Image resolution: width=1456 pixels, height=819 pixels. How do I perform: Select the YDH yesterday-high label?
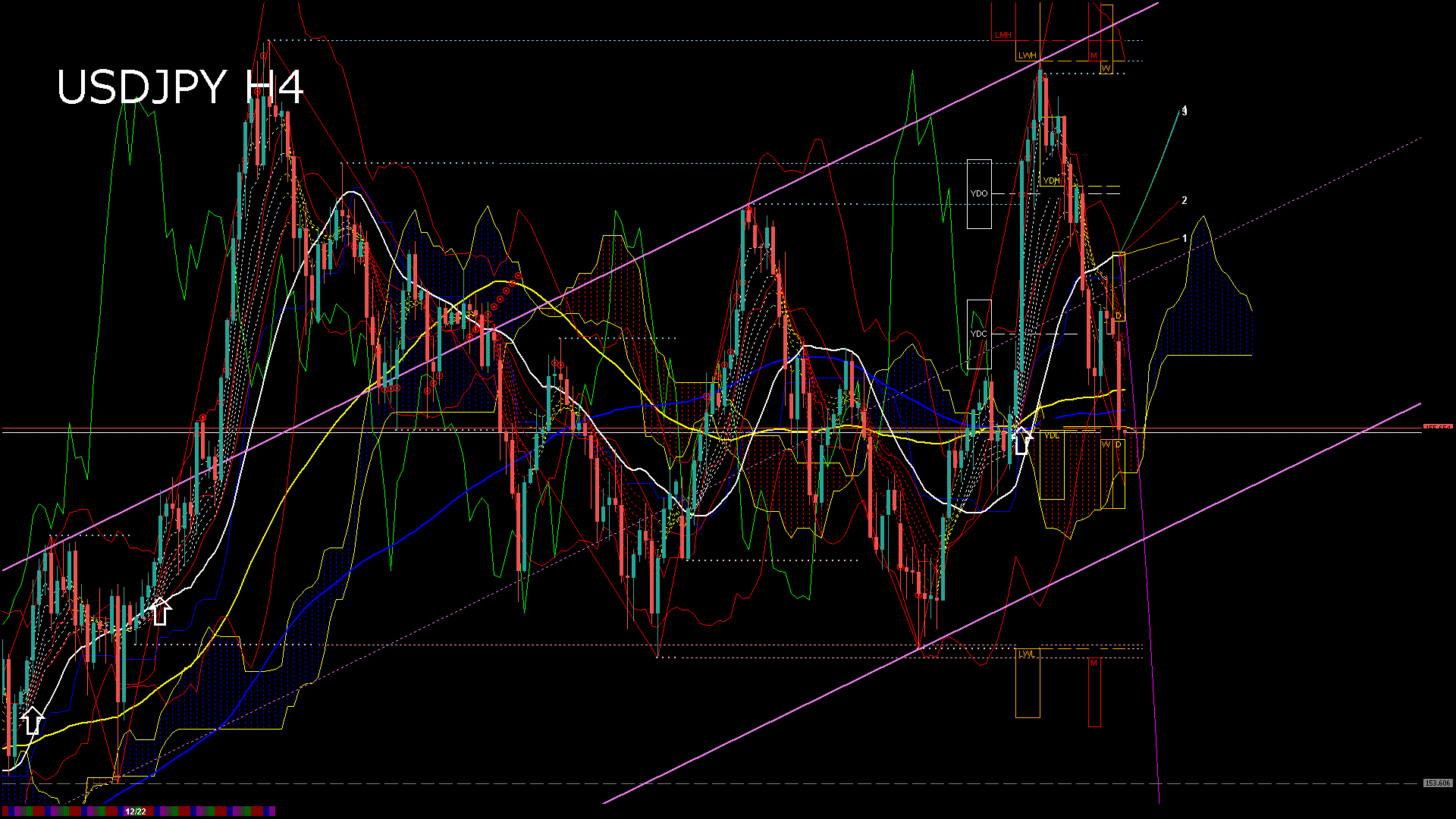click(x=1051, y=180)
